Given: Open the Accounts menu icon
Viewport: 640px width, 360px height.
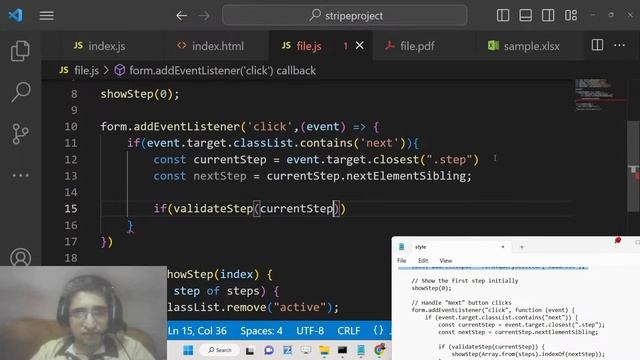Looking at the screenshot, I should coord(20,257).
